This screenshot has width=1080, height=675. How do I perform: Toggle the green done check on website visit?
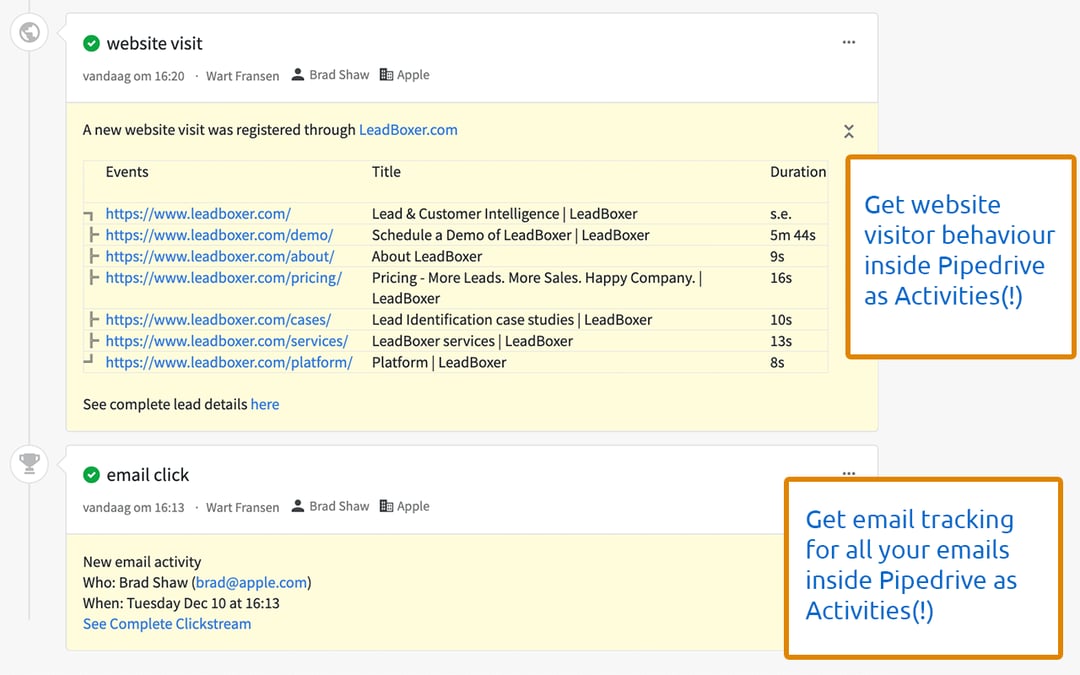tap(91, 43)
